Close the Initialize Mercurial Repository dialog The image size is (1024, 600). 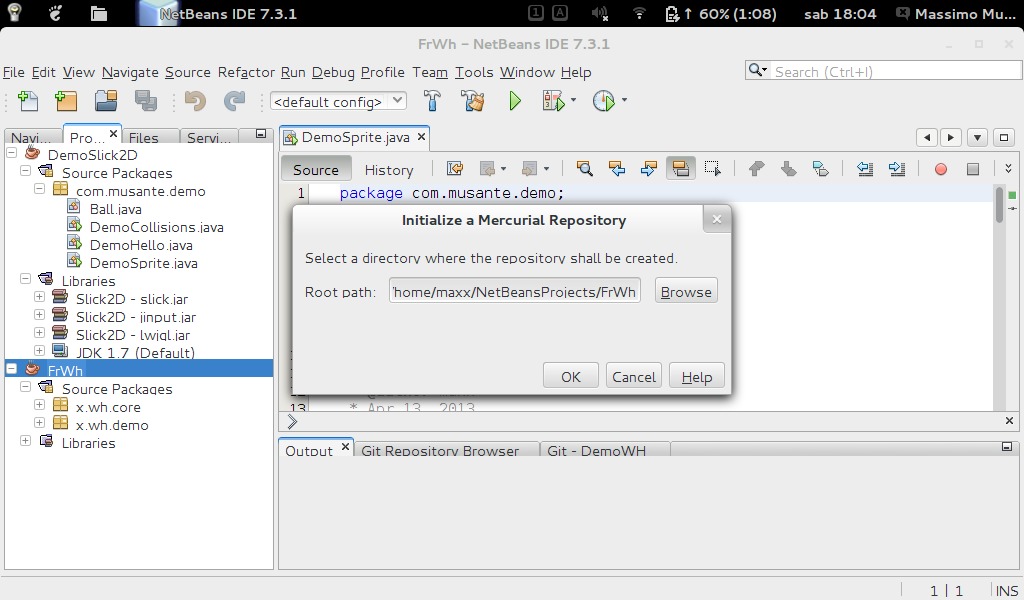pyautogui.click(x=716, y=219)
